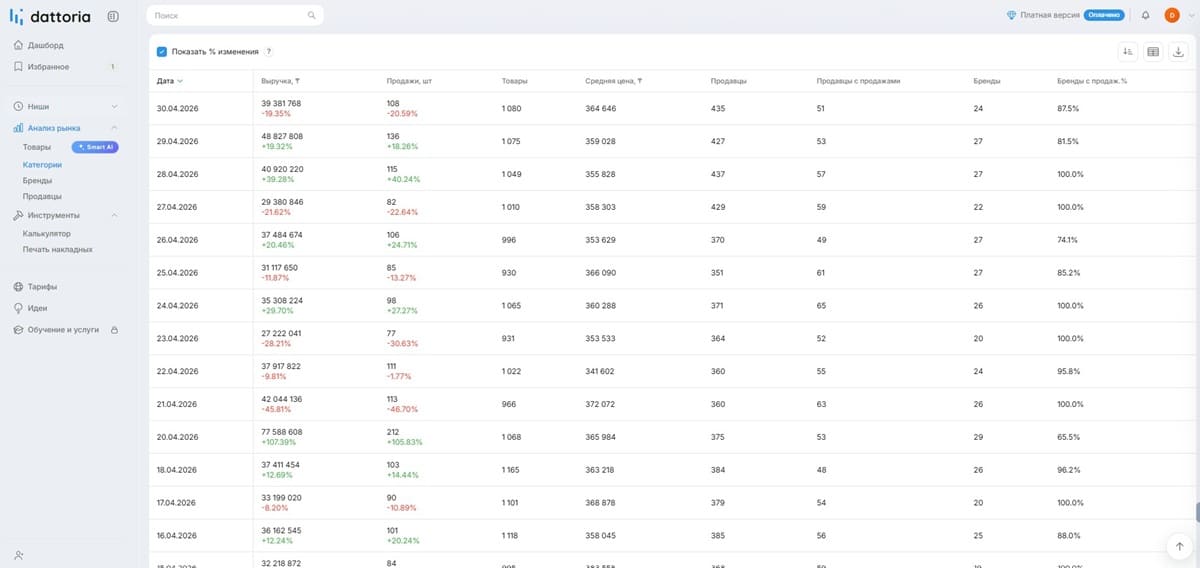Click the table's Бренды column header
This screenshot has width=1200, height=568.
[x=987, y=81]
